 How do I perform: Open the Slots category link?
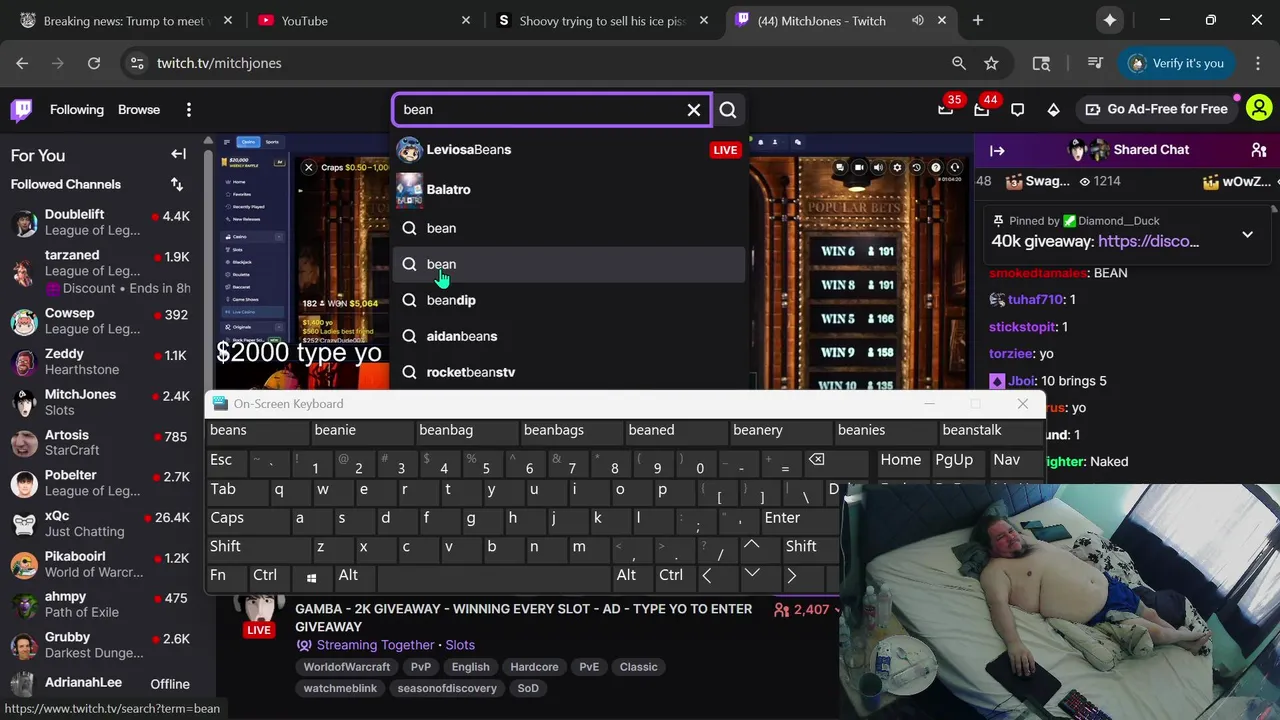(x=460, y=645)
